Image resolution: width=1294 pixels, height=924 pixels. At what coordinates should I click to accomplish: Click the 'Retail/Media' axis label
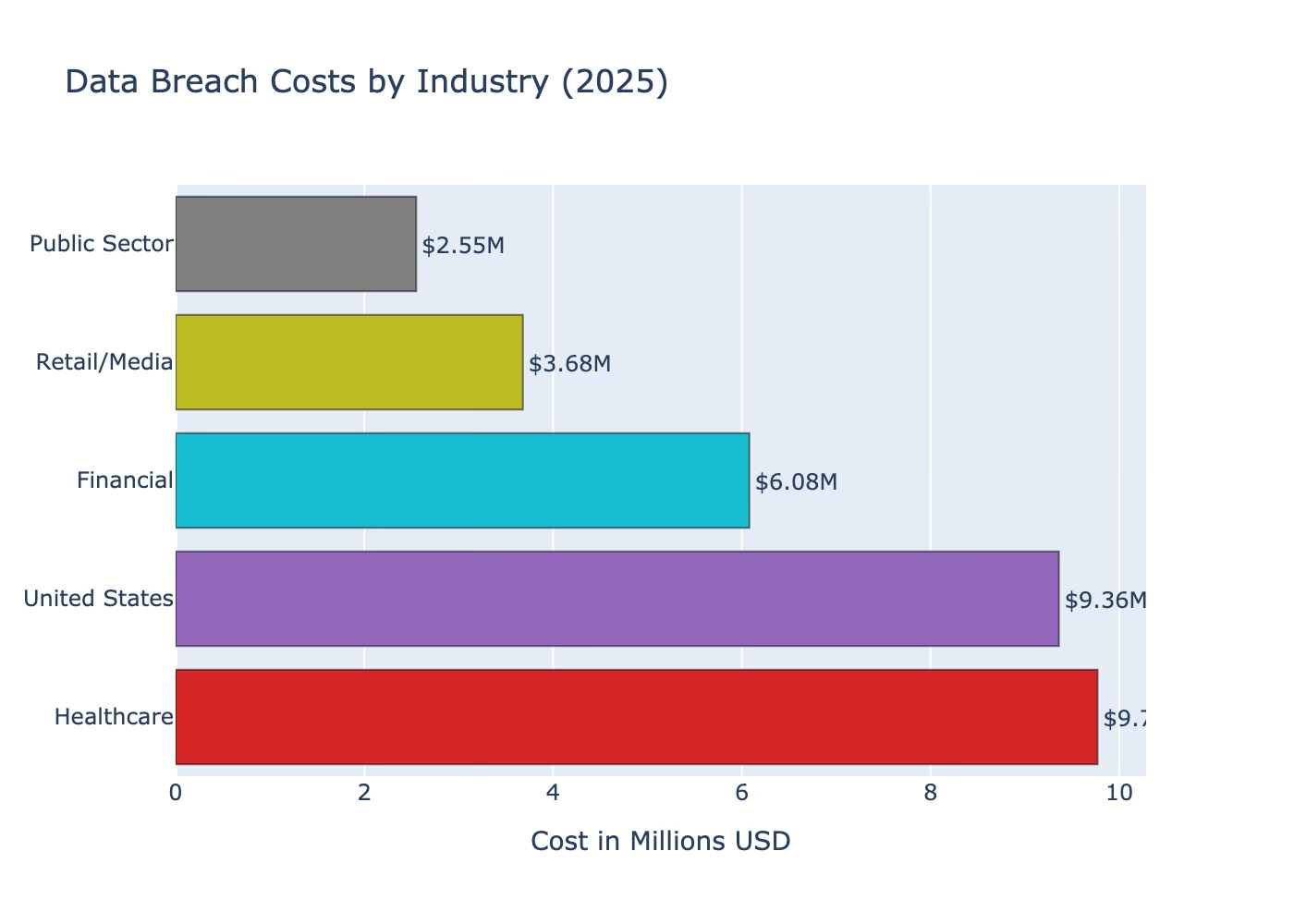point(104,362)
